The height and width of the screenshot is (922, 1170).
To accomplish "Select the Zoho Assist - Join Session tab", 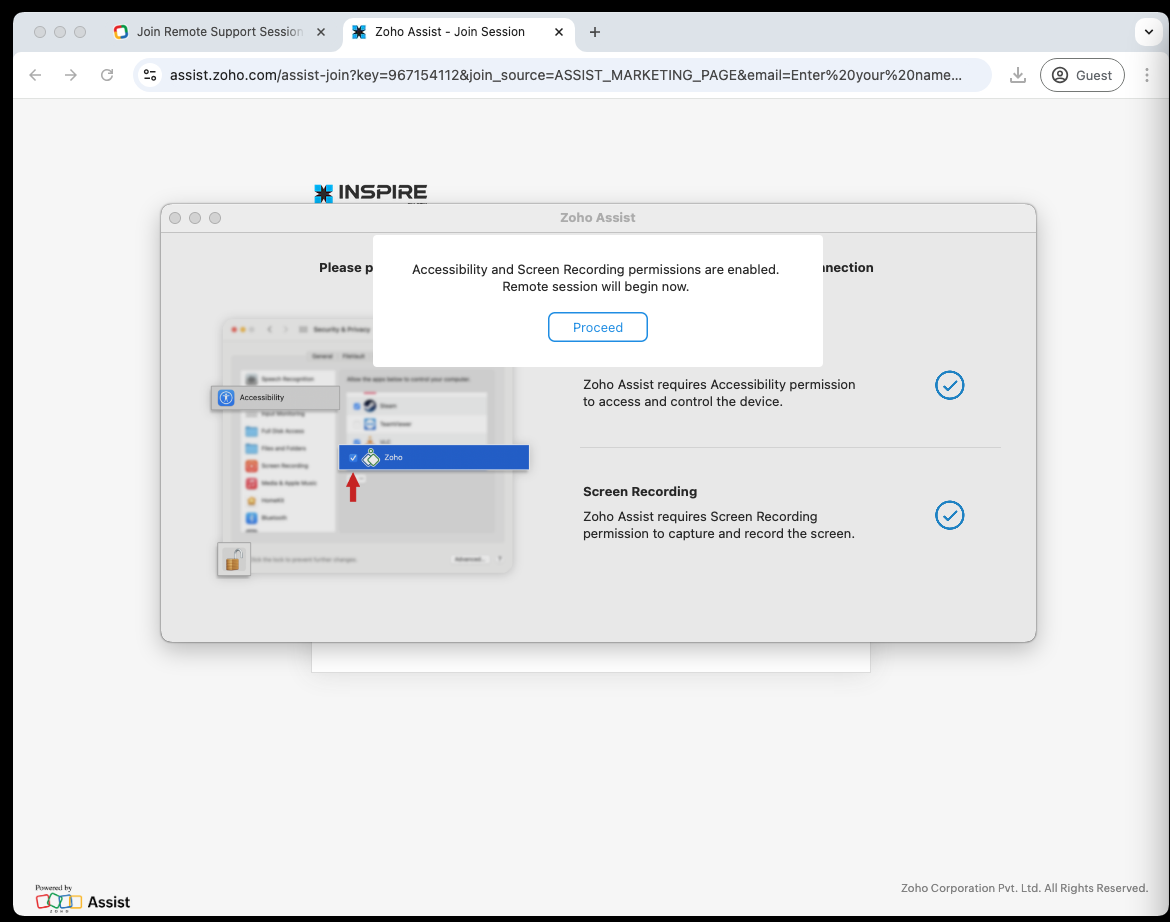I will 458,32.
